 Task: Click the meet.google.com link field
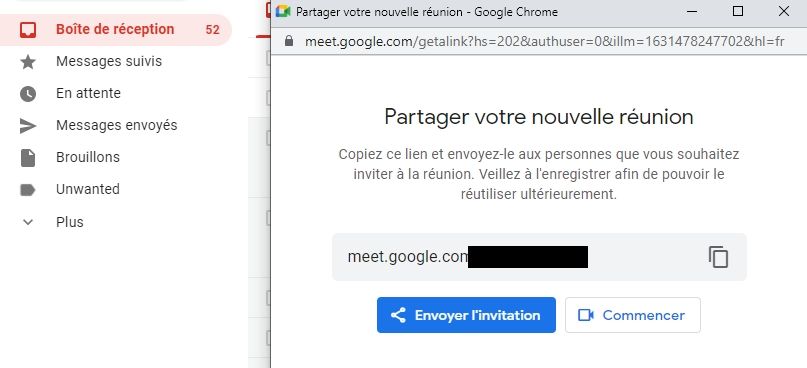[539, 257]
